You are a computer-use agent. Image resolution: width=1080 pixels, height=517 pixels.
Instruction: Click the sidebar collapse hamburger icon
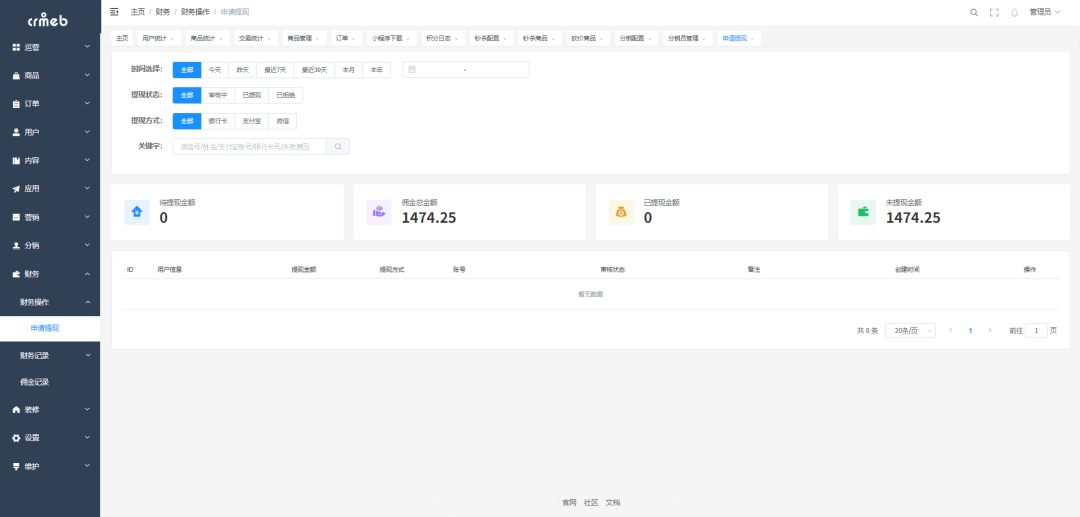114,12
